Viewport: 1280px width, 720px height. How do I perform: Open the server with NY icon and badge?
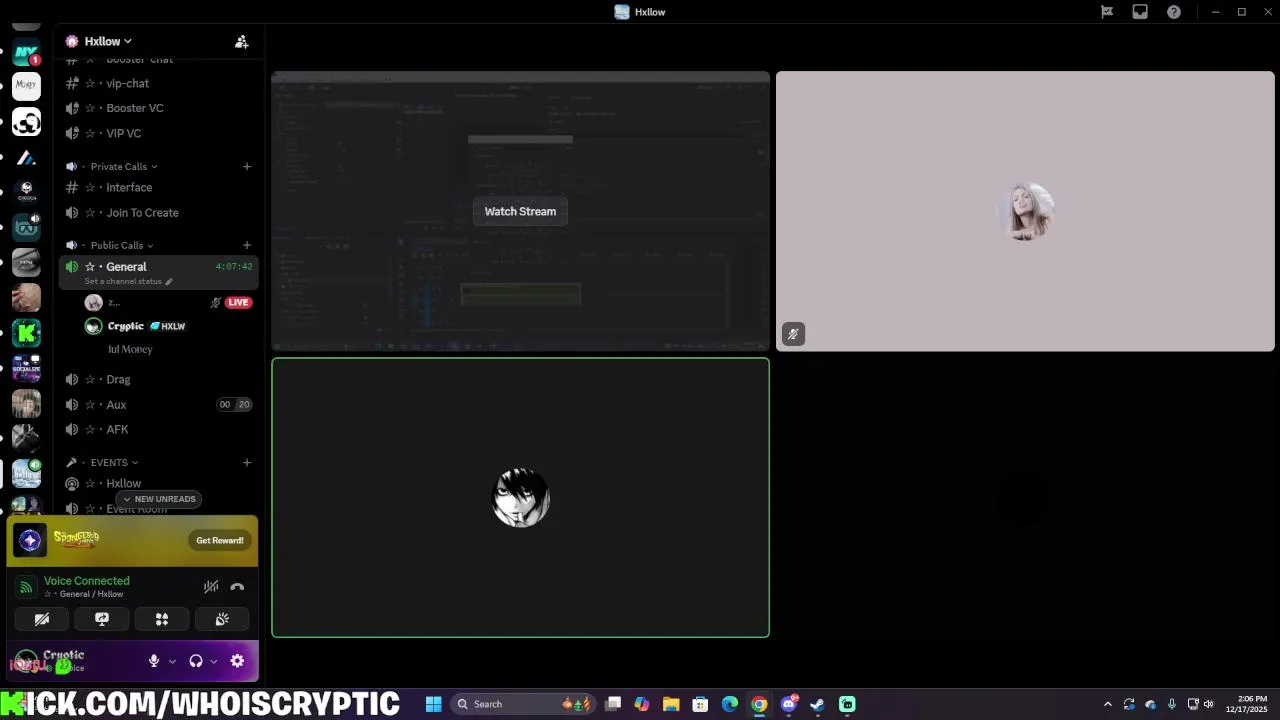click(26, 52)
